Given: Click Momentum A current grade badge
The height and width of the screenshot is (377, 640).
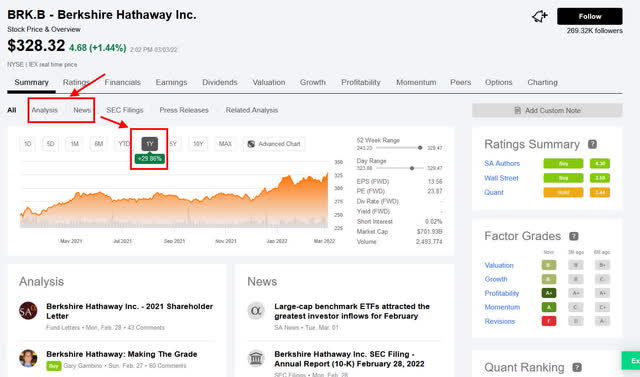Looking at the screenshot, I should (549, 307).
